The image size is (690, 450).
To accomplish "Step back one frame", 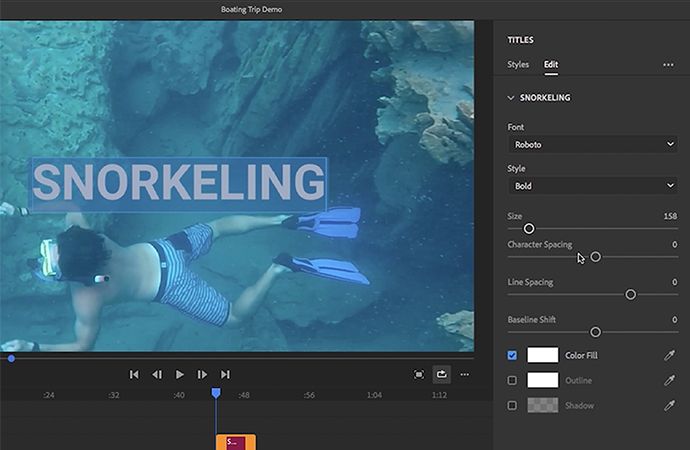I will [157, 374].
